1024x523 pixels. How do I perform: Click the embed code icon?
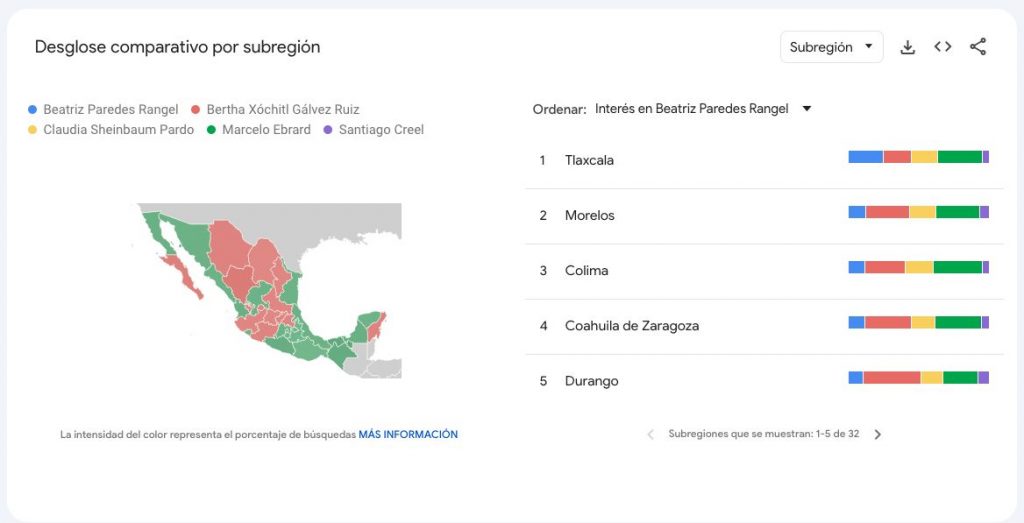942,47
